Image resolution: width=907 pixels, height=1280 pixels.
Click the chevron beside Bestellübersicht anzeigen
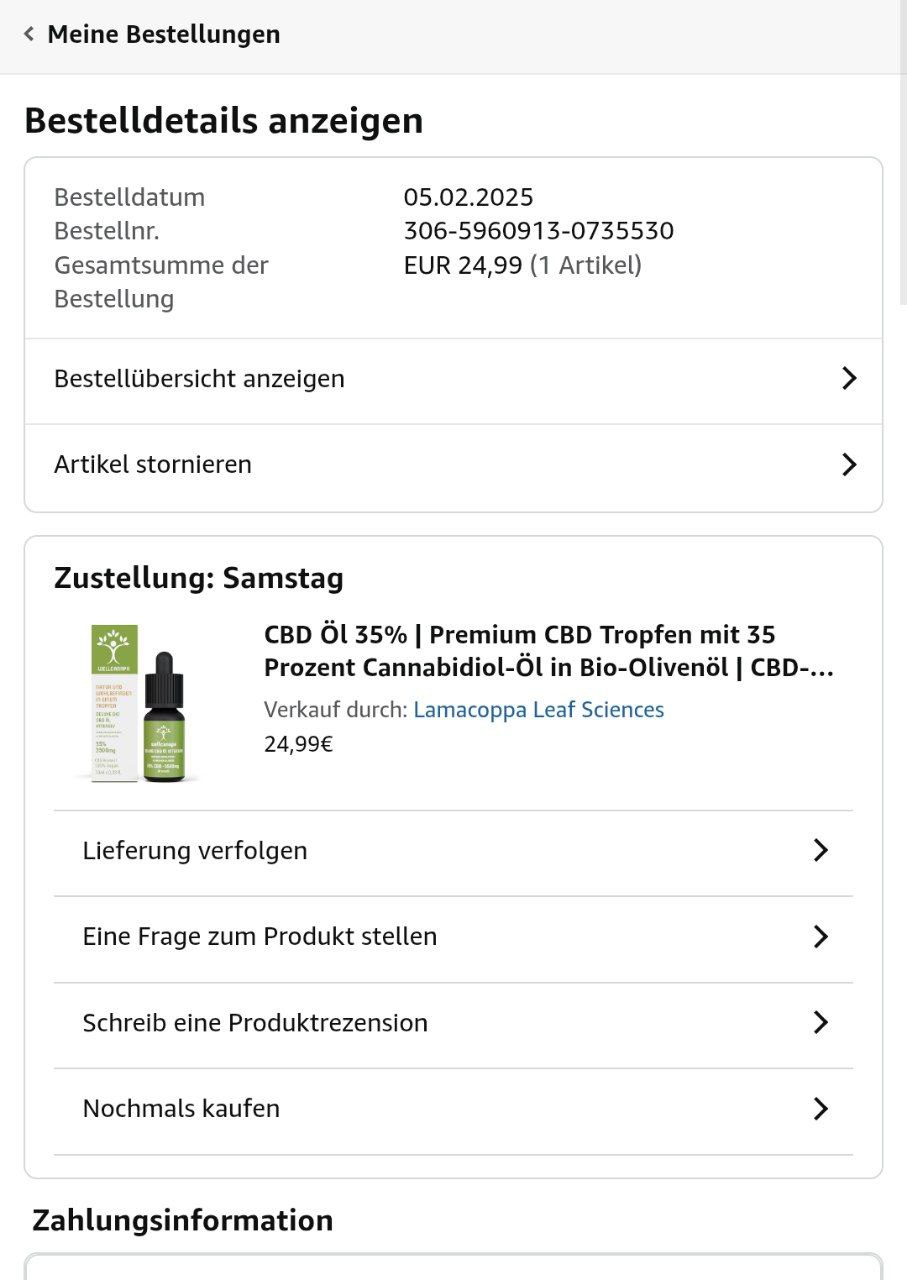pyautogui.click(x=849, y=379)
